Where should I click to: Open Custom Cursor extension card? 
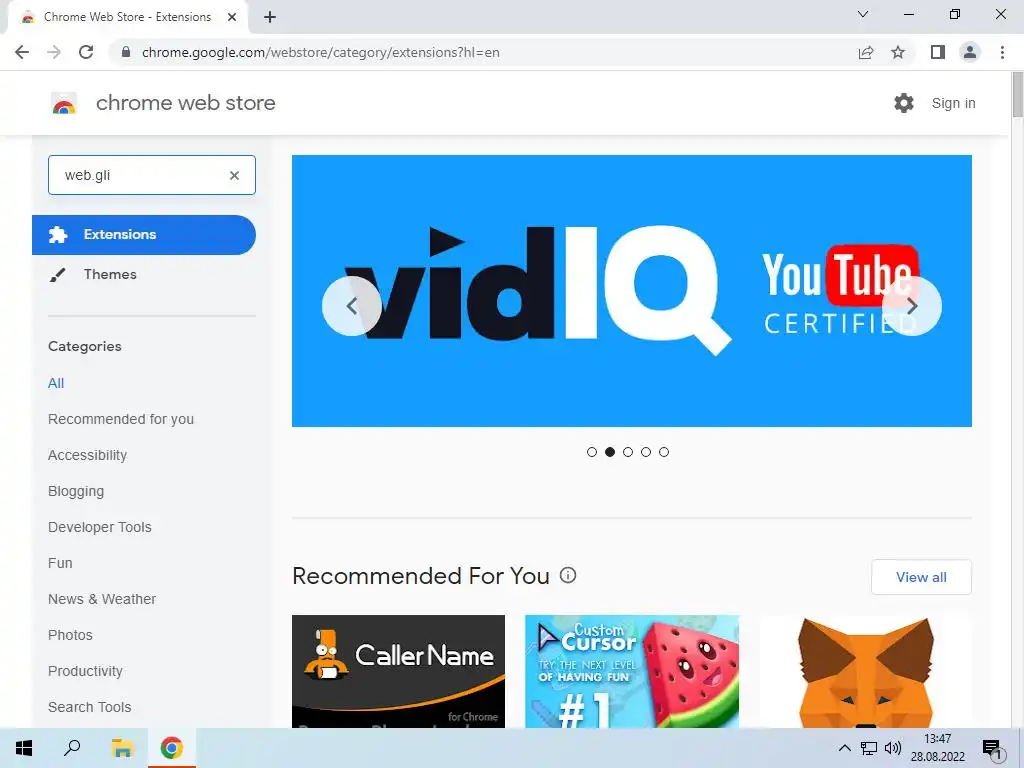click(x=632, y=671)
